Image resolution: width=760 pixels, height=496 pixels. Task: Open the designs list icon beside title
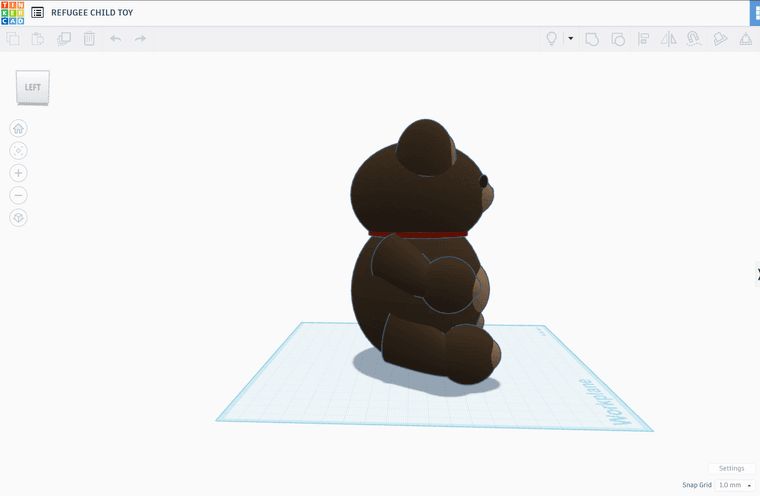coord(37,13)
